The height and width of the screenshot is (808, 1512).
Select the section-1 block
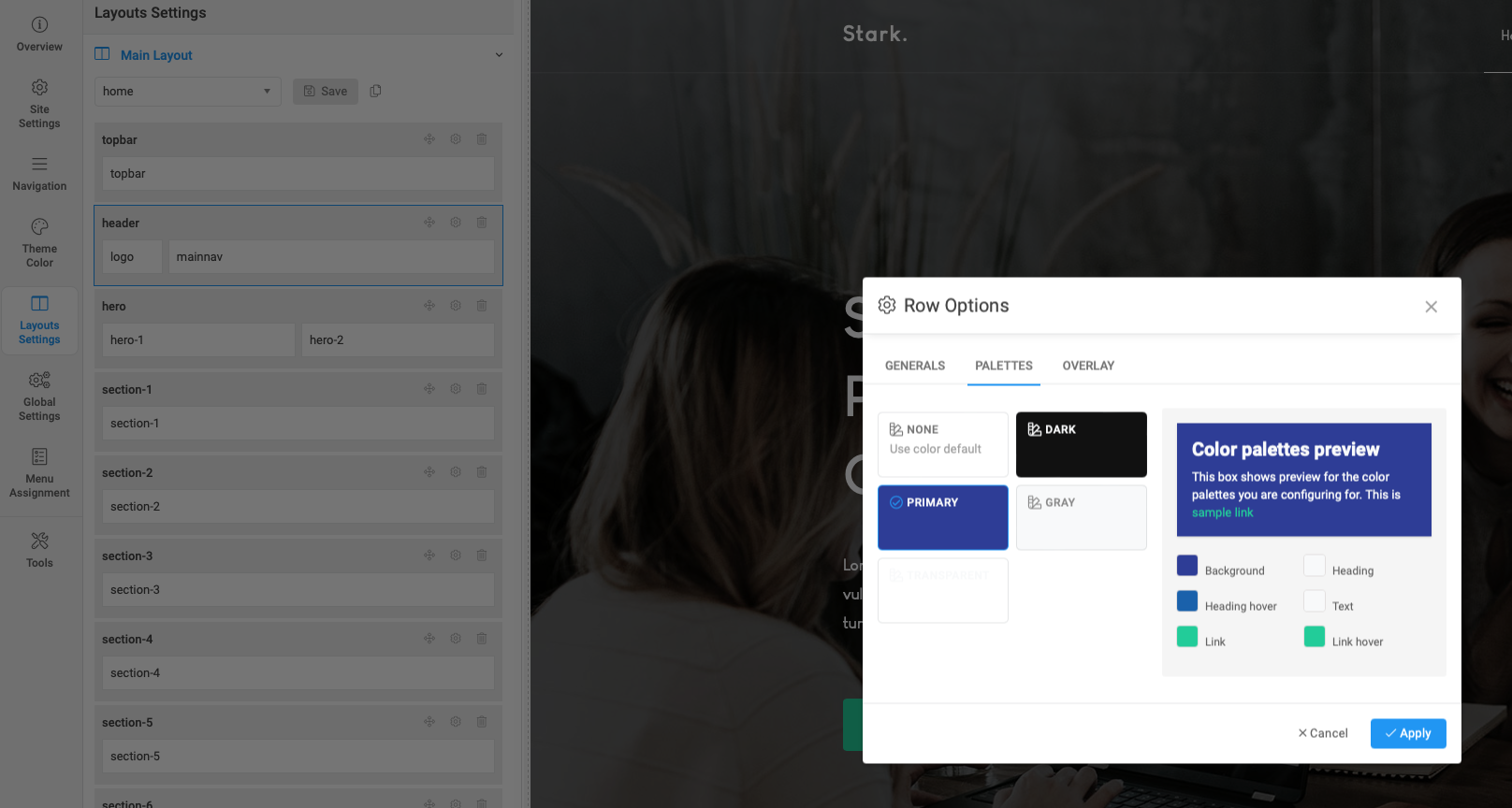298,424
